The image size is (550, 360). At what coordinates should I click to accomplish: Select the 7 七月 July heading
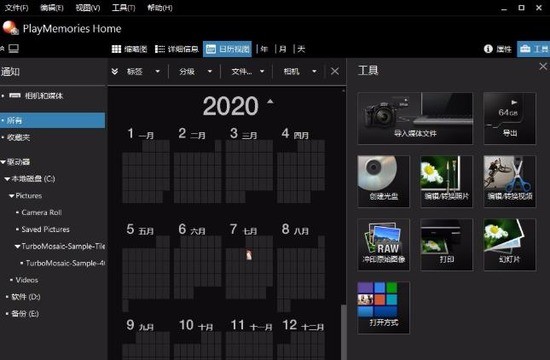243,229
